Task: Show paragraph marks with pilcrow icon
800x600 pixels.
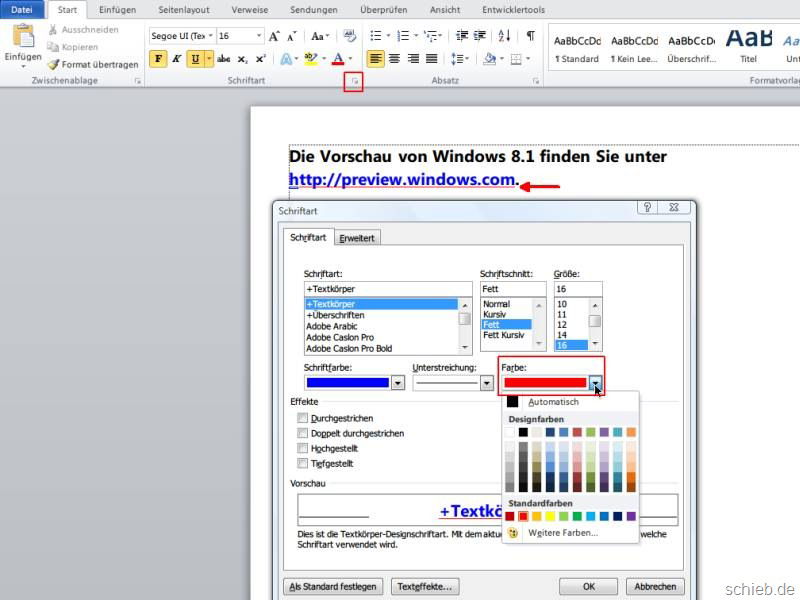Action: coord(531,36)
